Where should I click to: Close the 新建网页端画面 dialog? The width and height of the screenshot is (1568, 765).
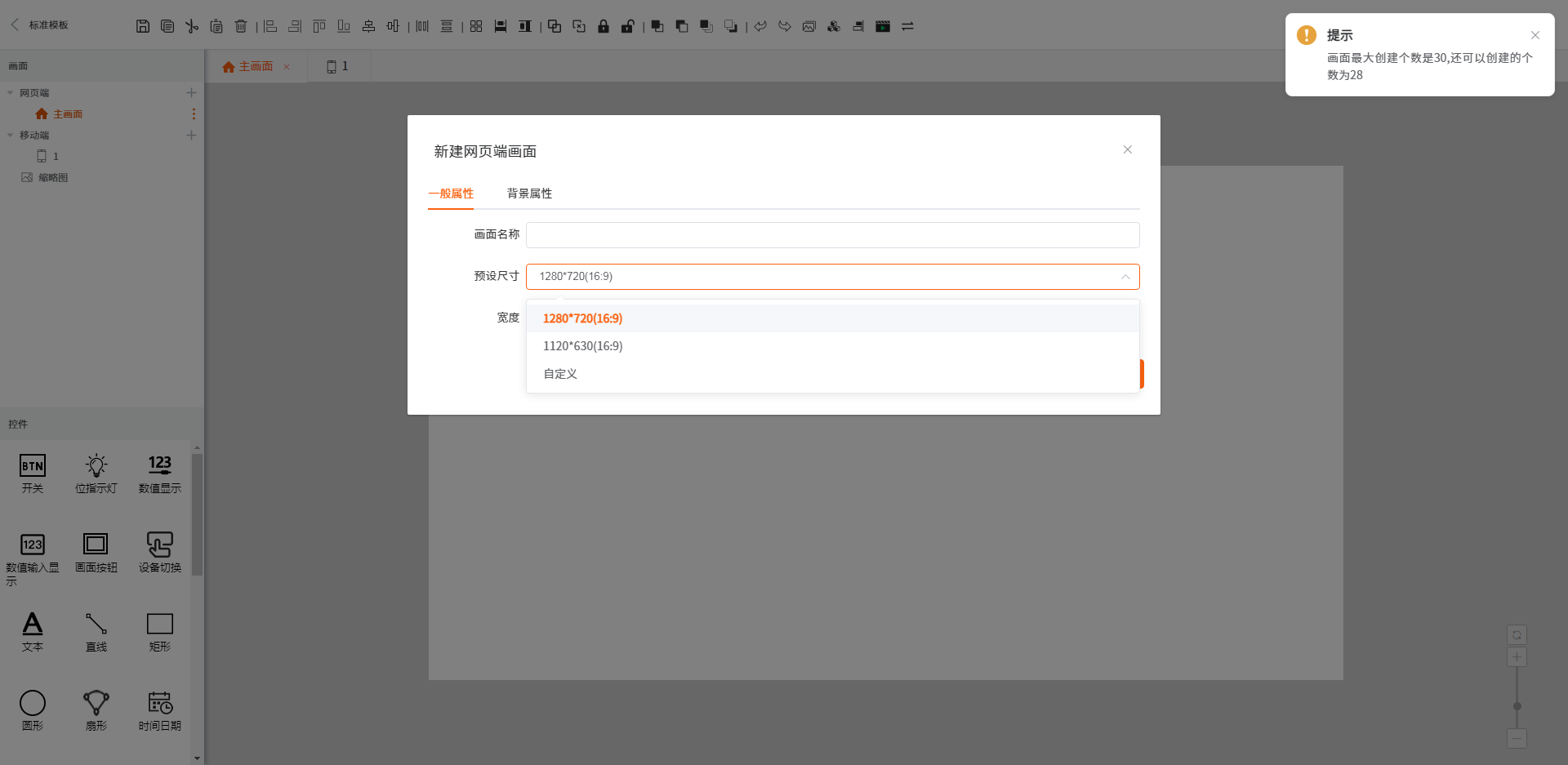point(1127,149)
